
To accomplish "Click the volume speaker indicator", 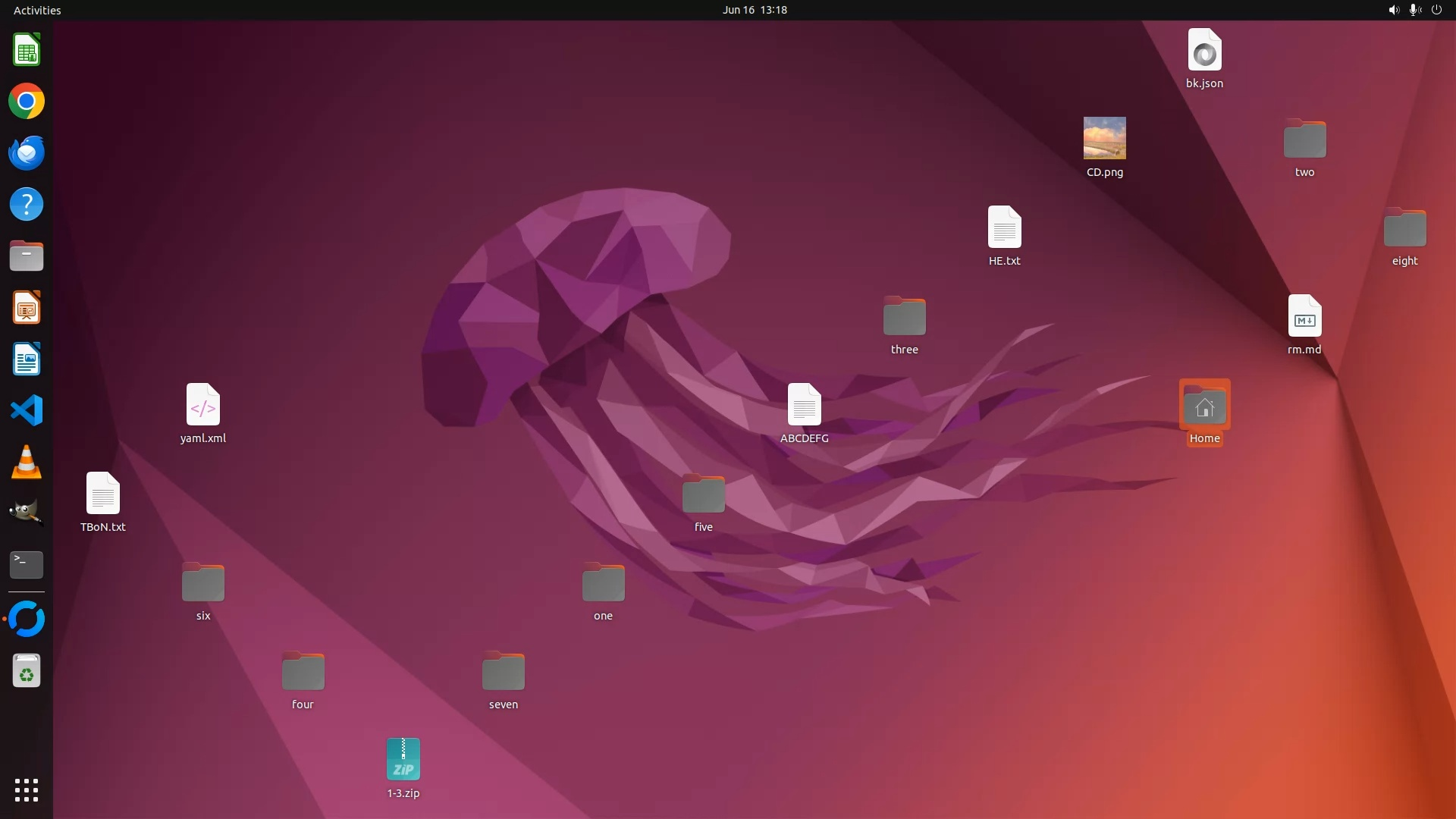I will (1393, 10).
